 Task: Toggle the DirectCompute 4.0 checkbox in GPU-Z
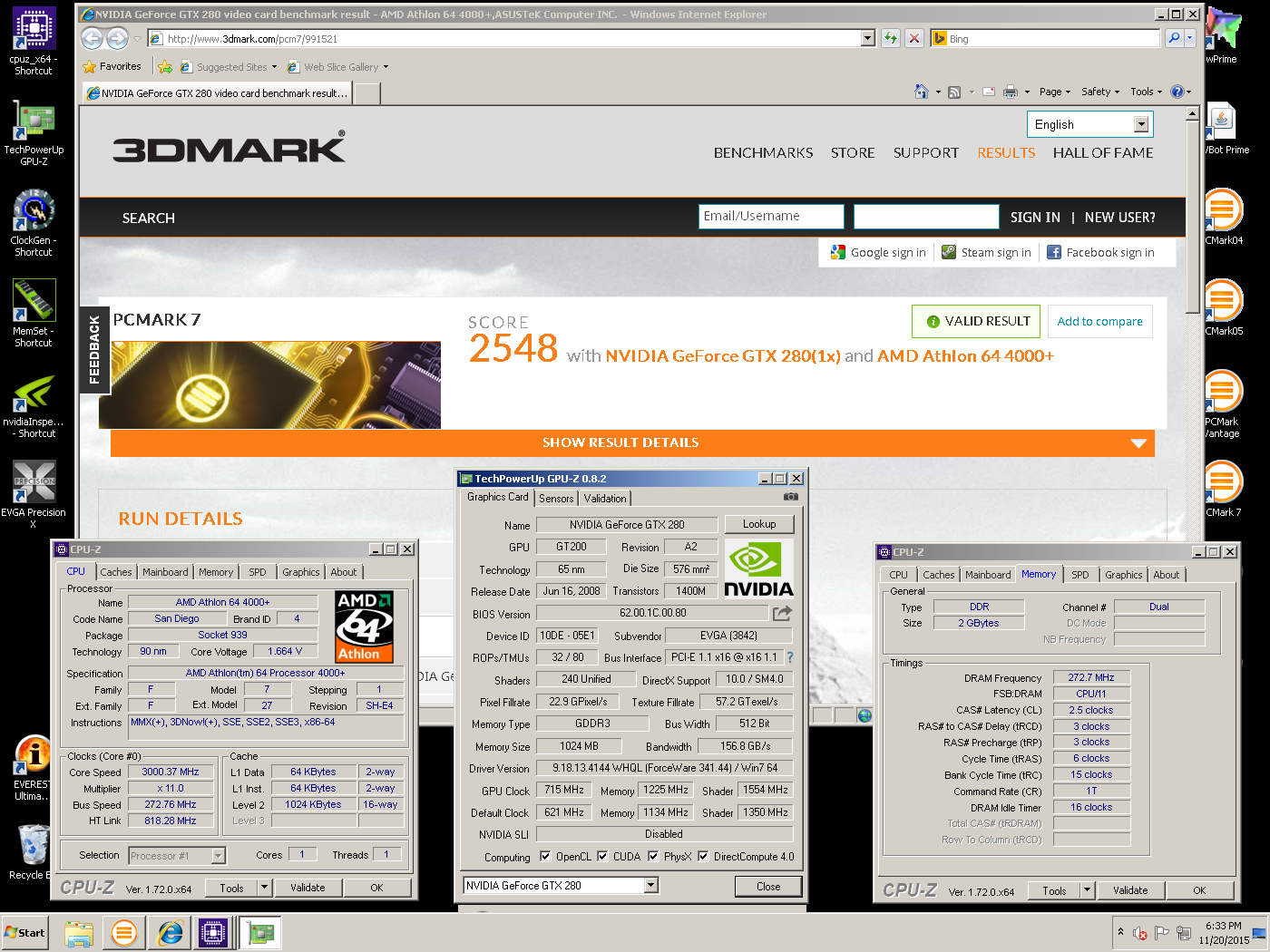[x=703, y=856]
